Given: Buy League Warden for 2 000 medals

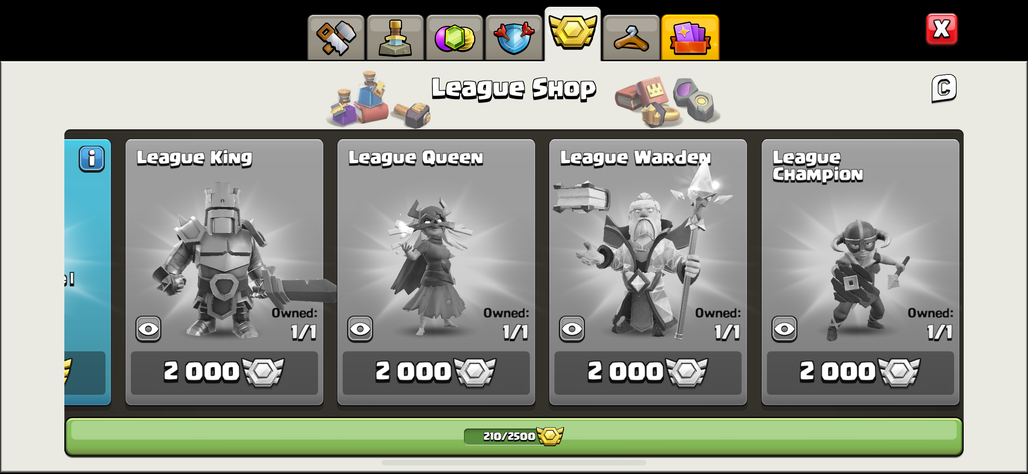Looking at the screenshot, I should pyautogui.click(x=648, y=372).
